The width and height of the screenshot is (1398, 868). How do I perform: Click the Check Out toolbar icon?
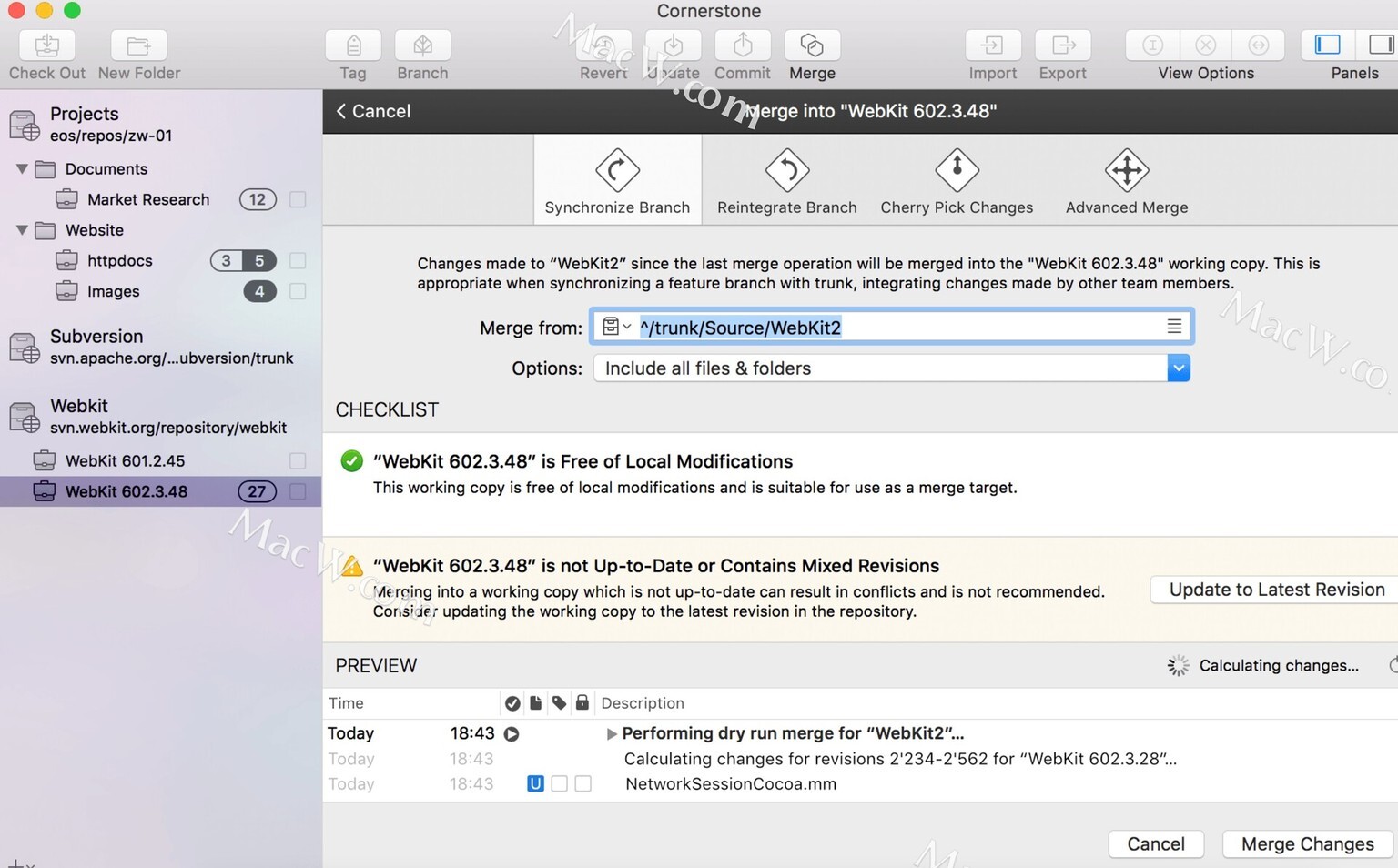click(47, 45)
